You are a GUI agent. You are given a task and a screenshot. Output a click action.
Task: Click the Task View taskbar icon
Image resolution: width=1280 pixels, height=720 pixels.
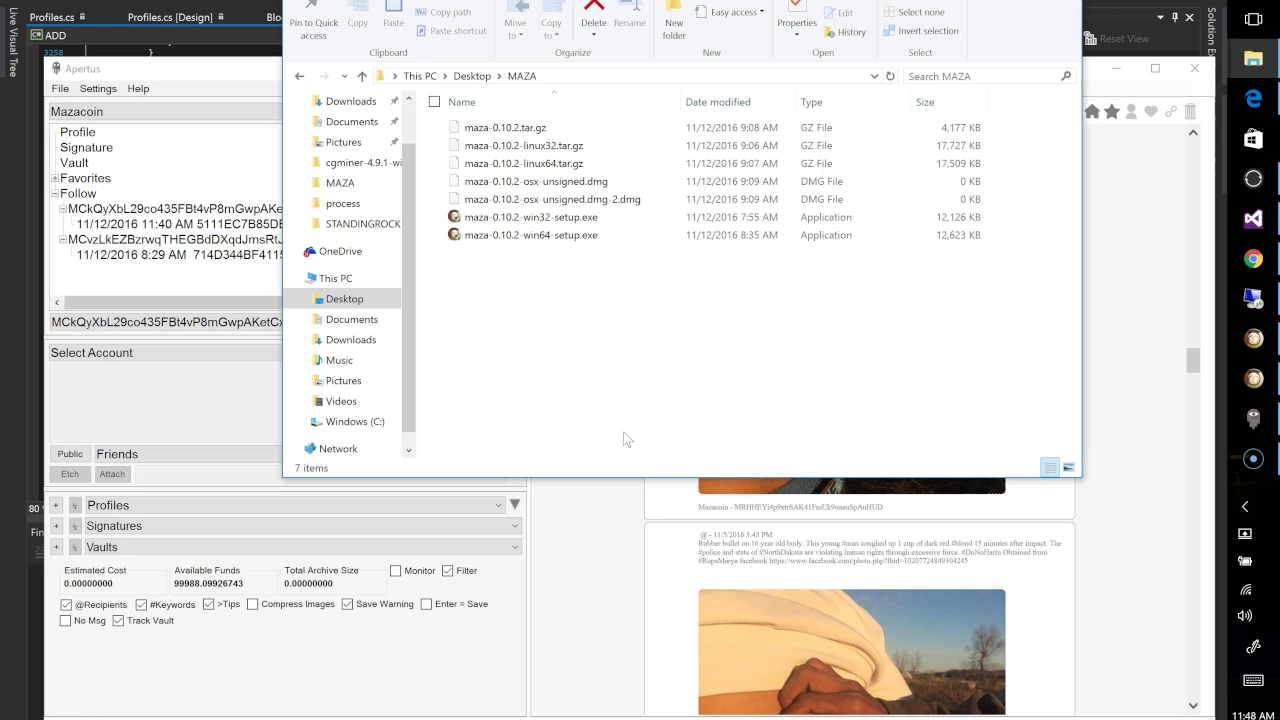click(x=1253, y=18)
